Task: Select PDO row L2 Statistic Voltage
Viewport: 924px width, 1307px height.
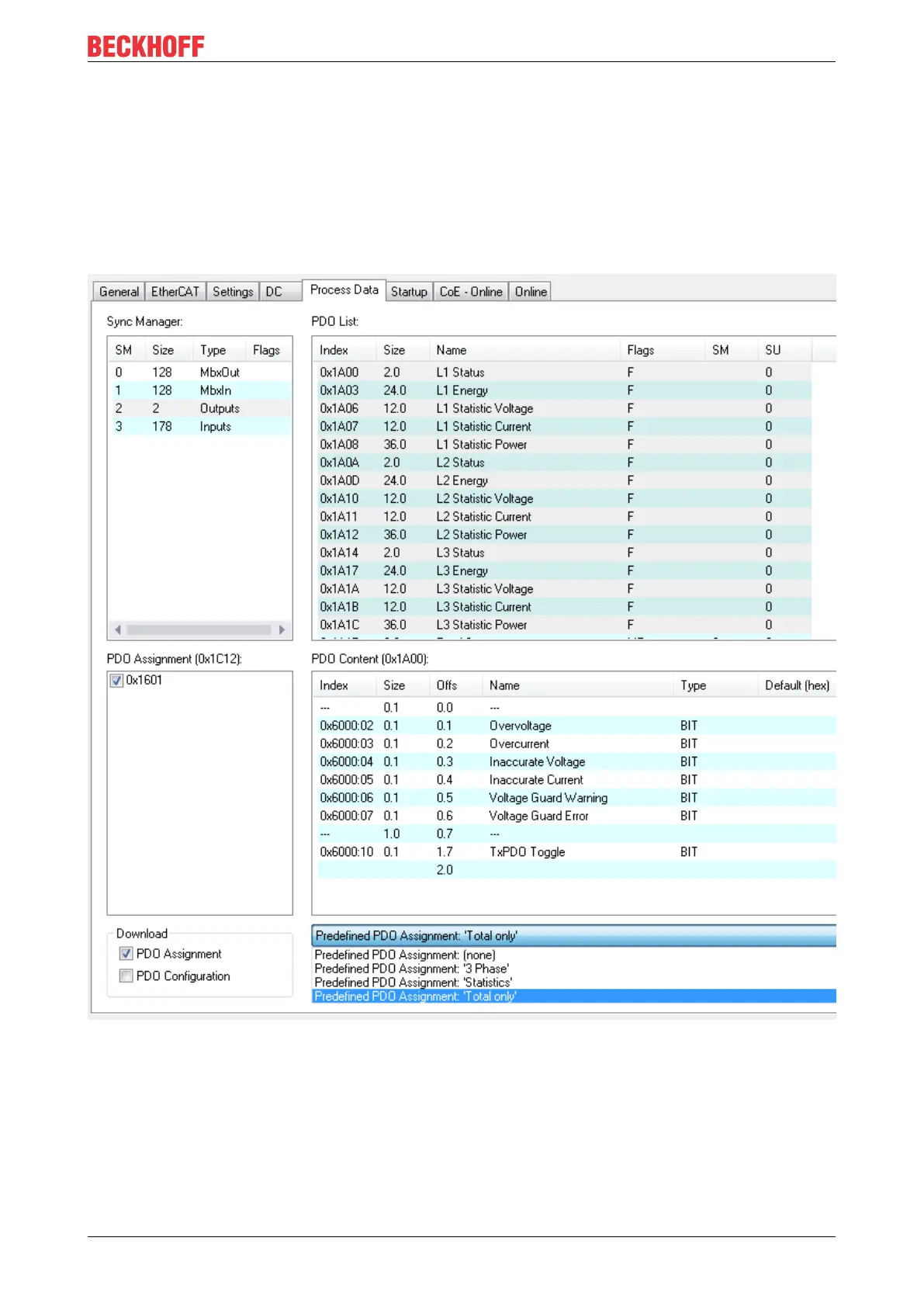Action: (x=562, y=498)
